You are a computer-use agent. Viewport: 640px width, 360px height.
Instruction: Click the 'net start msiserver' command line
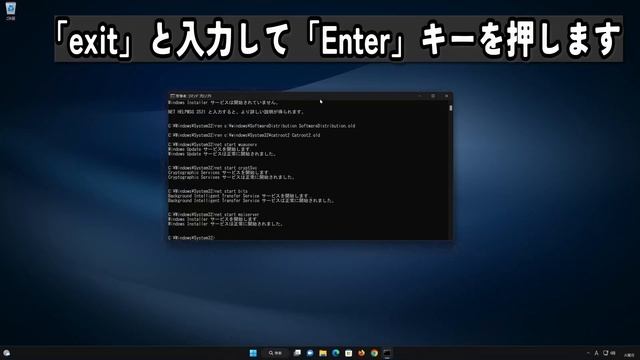[x=213, y=214]
